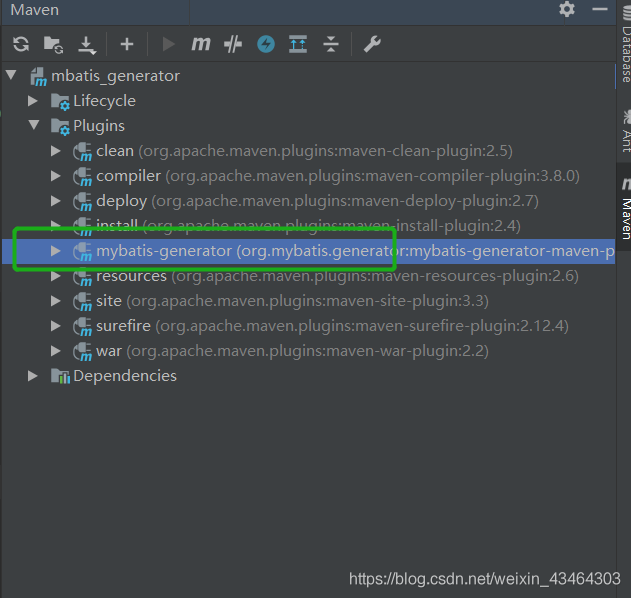Expand the Lifecycle node
This screenshot has width=631, height=598.
33,101
